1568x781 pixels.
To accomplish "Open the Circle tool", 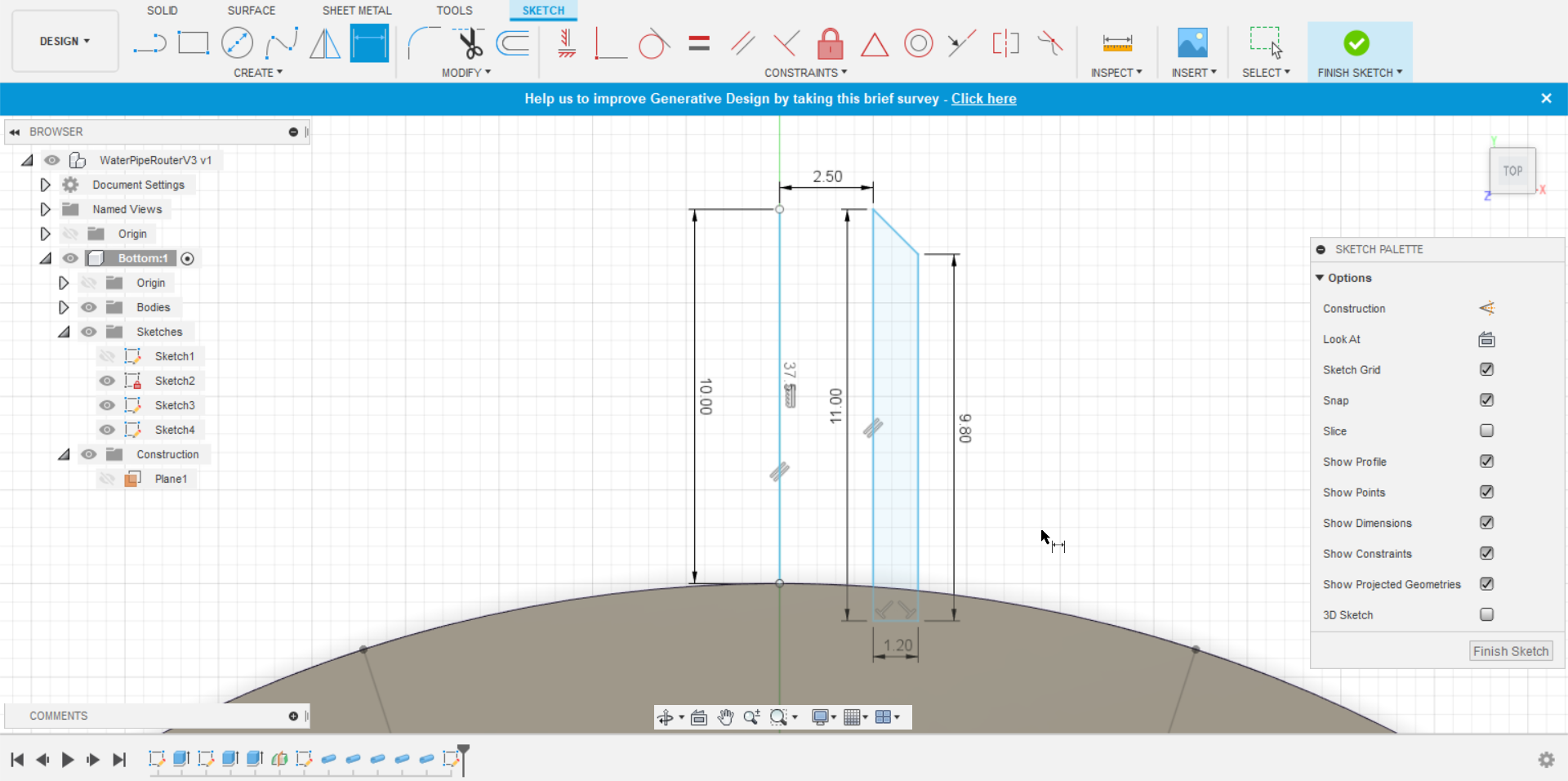I will pyautogui.click(x=238, y=42).
